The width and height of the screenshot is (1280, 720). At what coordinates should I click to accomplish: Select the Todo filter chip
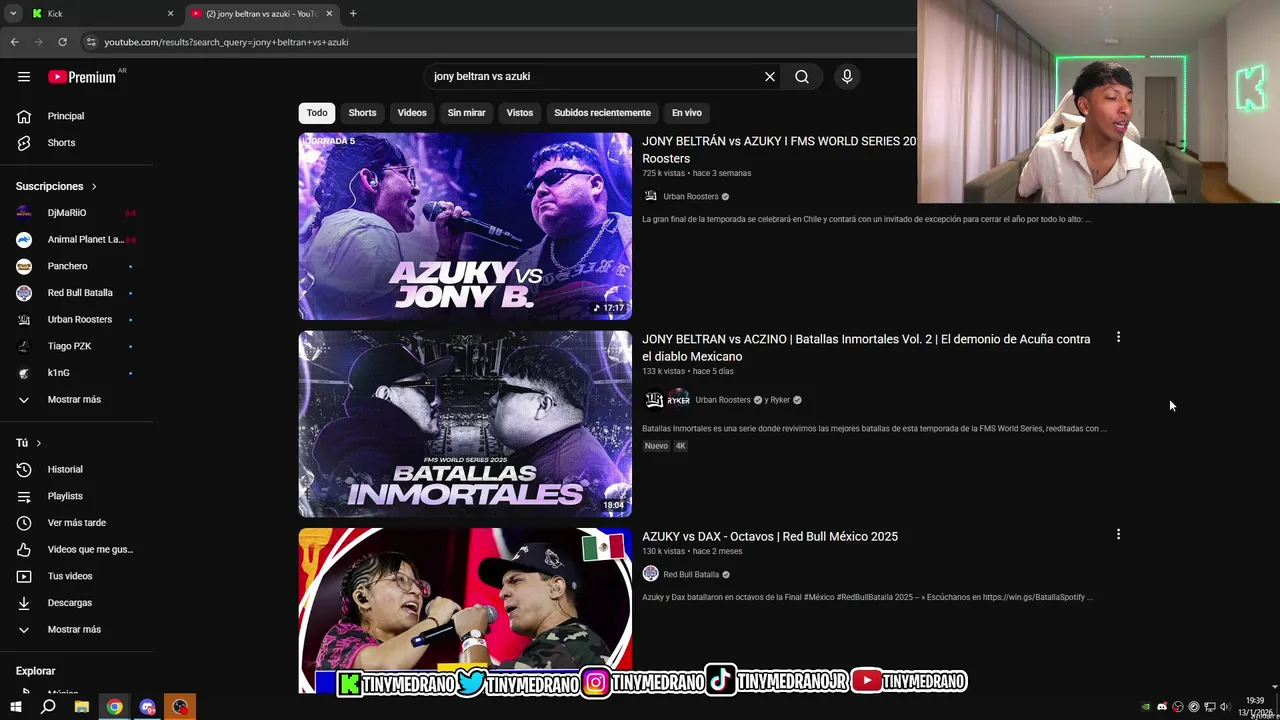click(317, 113)
